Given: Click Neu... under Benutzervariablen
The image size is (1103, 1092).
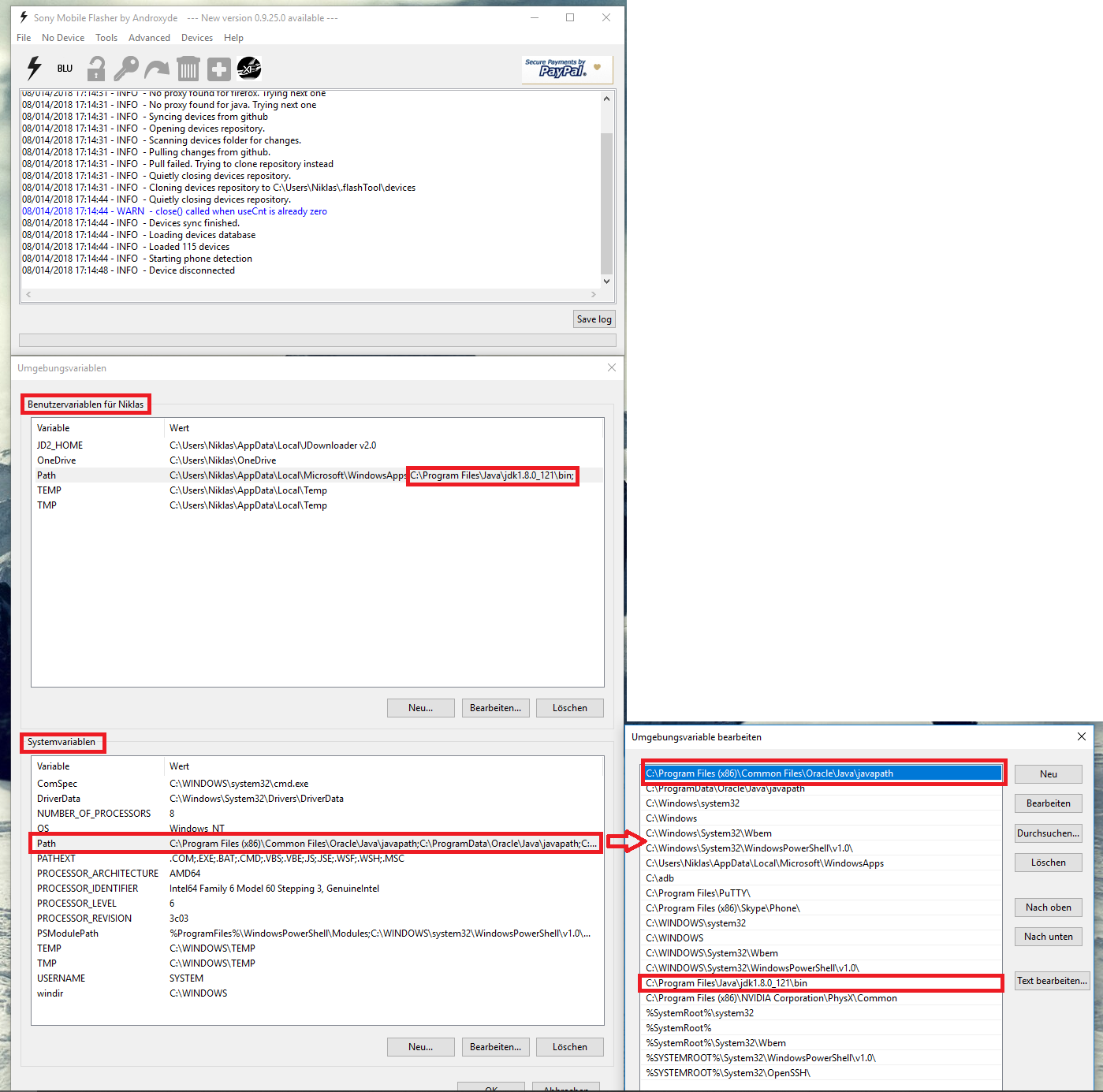Looking at the screenshot, I should coord(420,708).
